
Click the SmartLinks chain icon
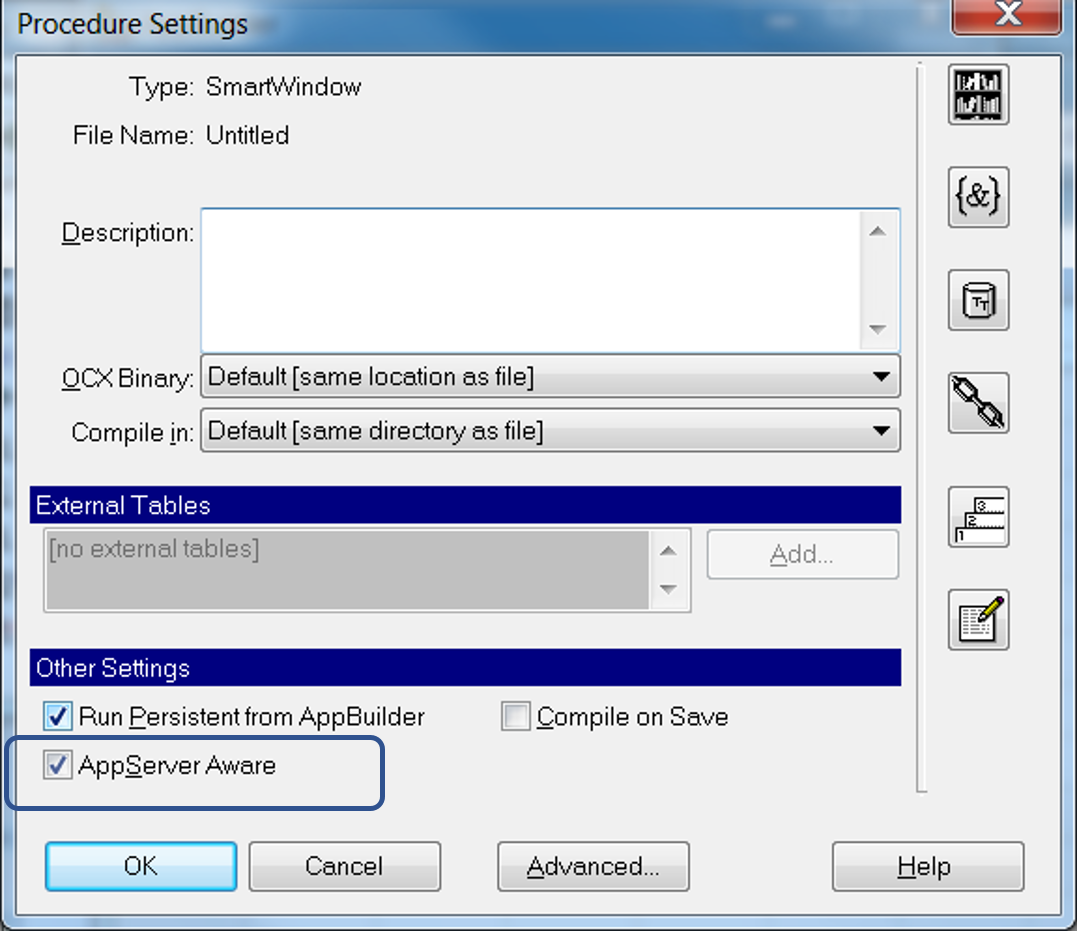tap(978, 403)
